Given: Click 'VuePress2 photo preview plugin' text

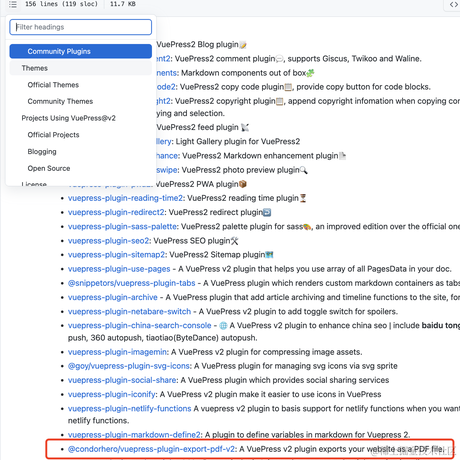Looking at the screenshot, I should pyautogui.click(x=240, y=170).
